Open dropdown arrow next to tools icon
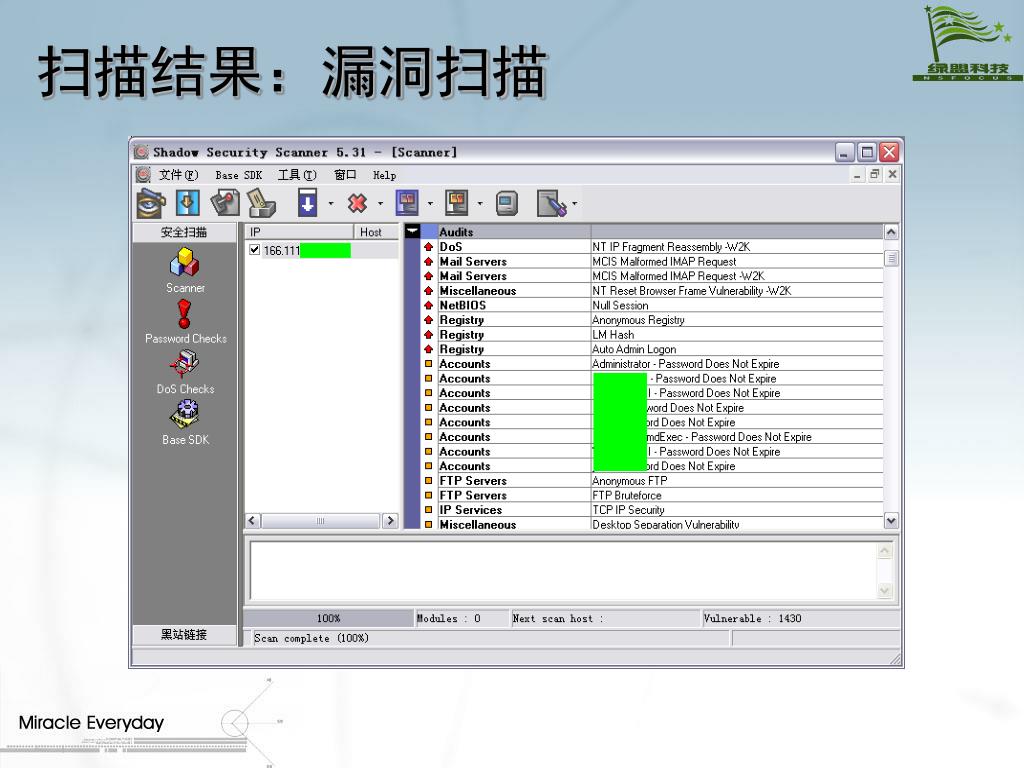The height and width of the screenshot is (768, 1024). point(574,204)
